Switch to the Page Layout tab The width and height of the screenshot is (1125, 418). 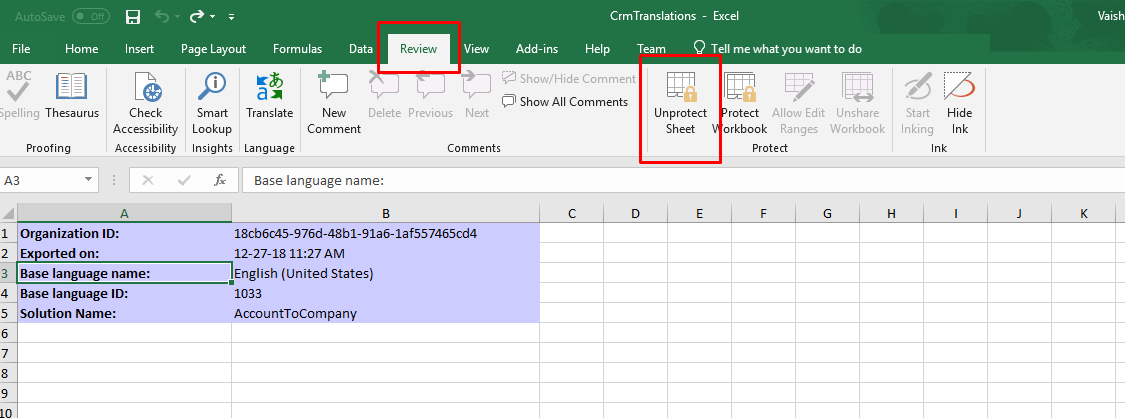tap(213, 49)
